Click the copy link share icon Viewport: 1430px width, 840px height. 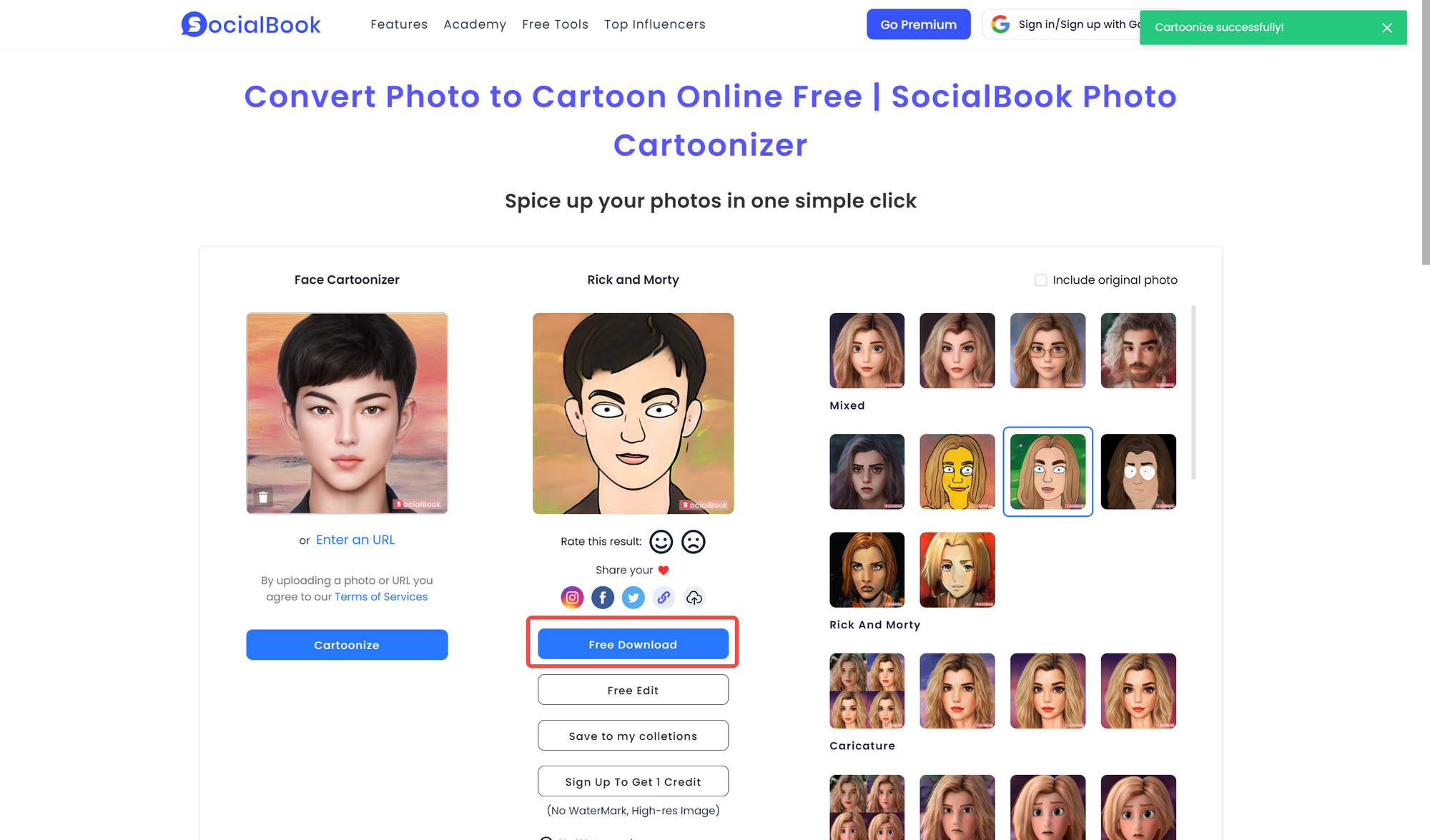point(664,597)
